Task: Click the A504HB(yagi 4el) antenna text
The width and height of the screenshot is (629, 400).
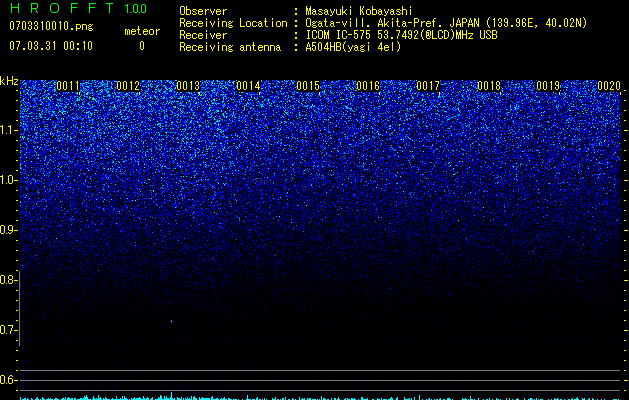Action: point(353,47)
